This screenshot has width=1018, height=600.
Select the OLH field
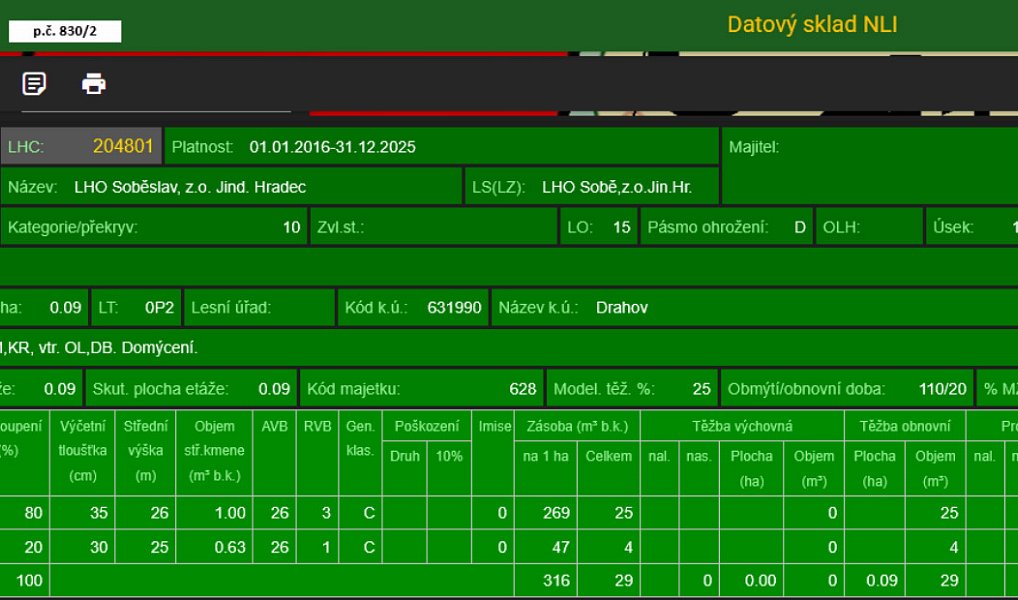point(869,227)
